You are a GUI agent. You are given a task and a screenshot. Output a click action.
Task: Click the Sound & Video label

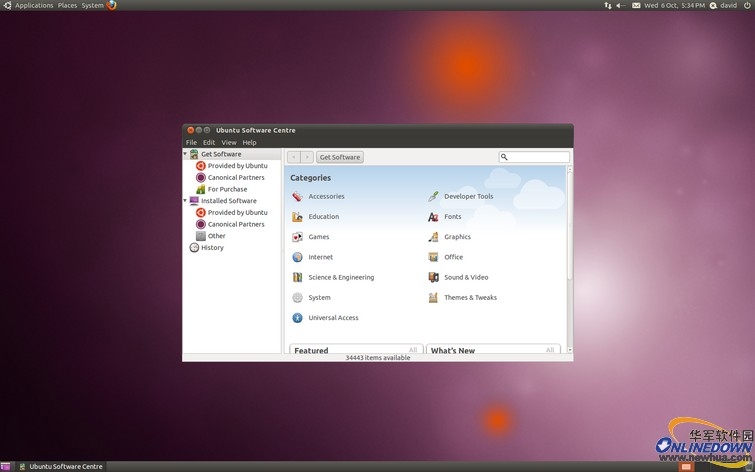coord(466,277)
